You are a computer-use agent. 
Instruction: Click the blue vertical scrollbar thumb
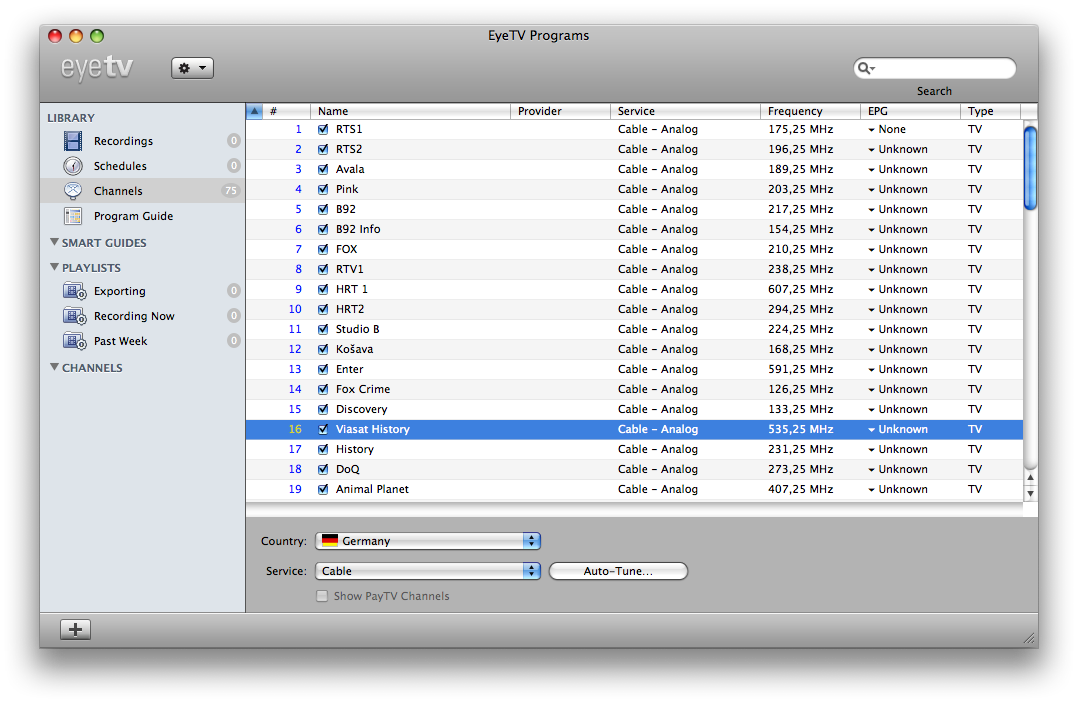click(x=1030, y=167)
